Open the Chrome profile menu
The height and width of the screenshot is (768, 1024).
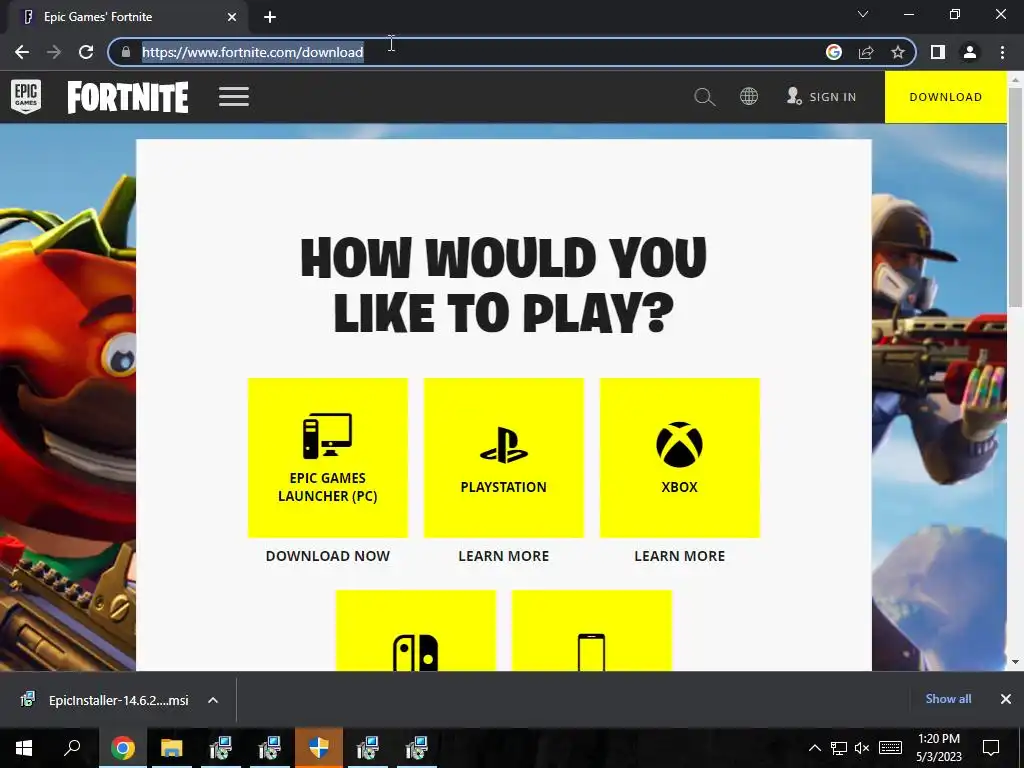[970, 52]
